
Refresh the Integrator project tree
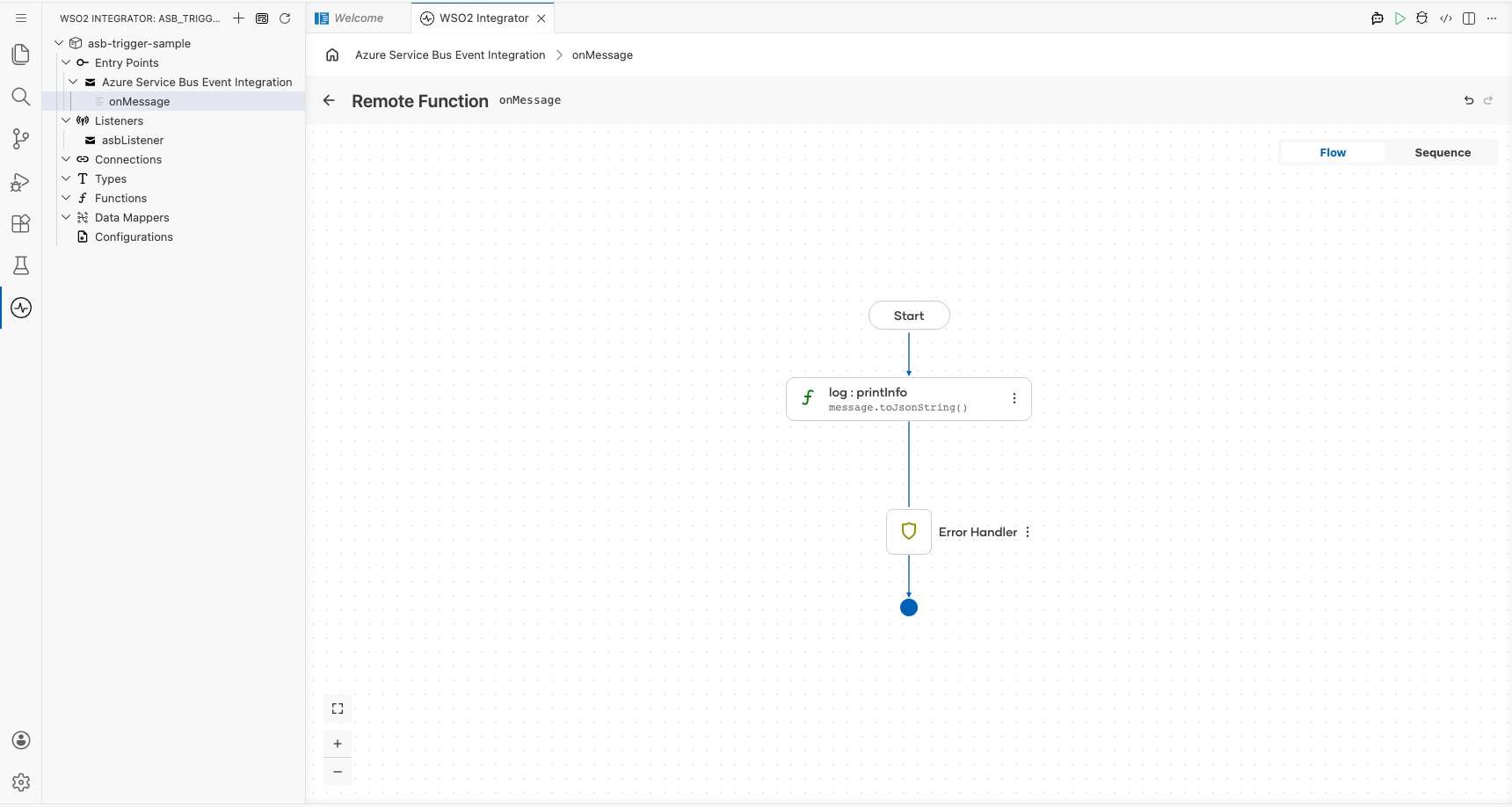point(285,18)
